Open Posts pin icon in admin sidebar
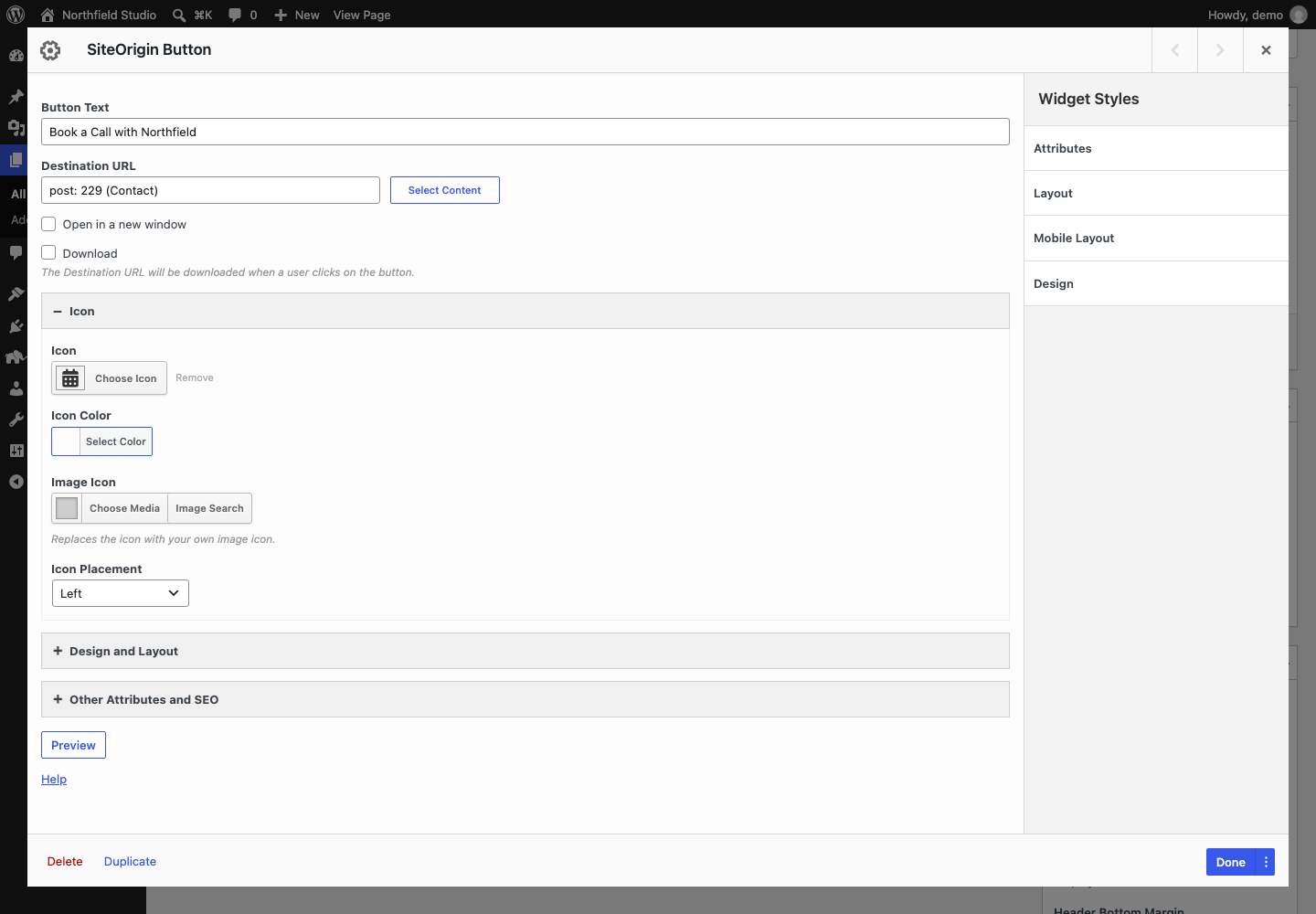The height and width of the screenshot is (914, 1316). click(16, 96)
